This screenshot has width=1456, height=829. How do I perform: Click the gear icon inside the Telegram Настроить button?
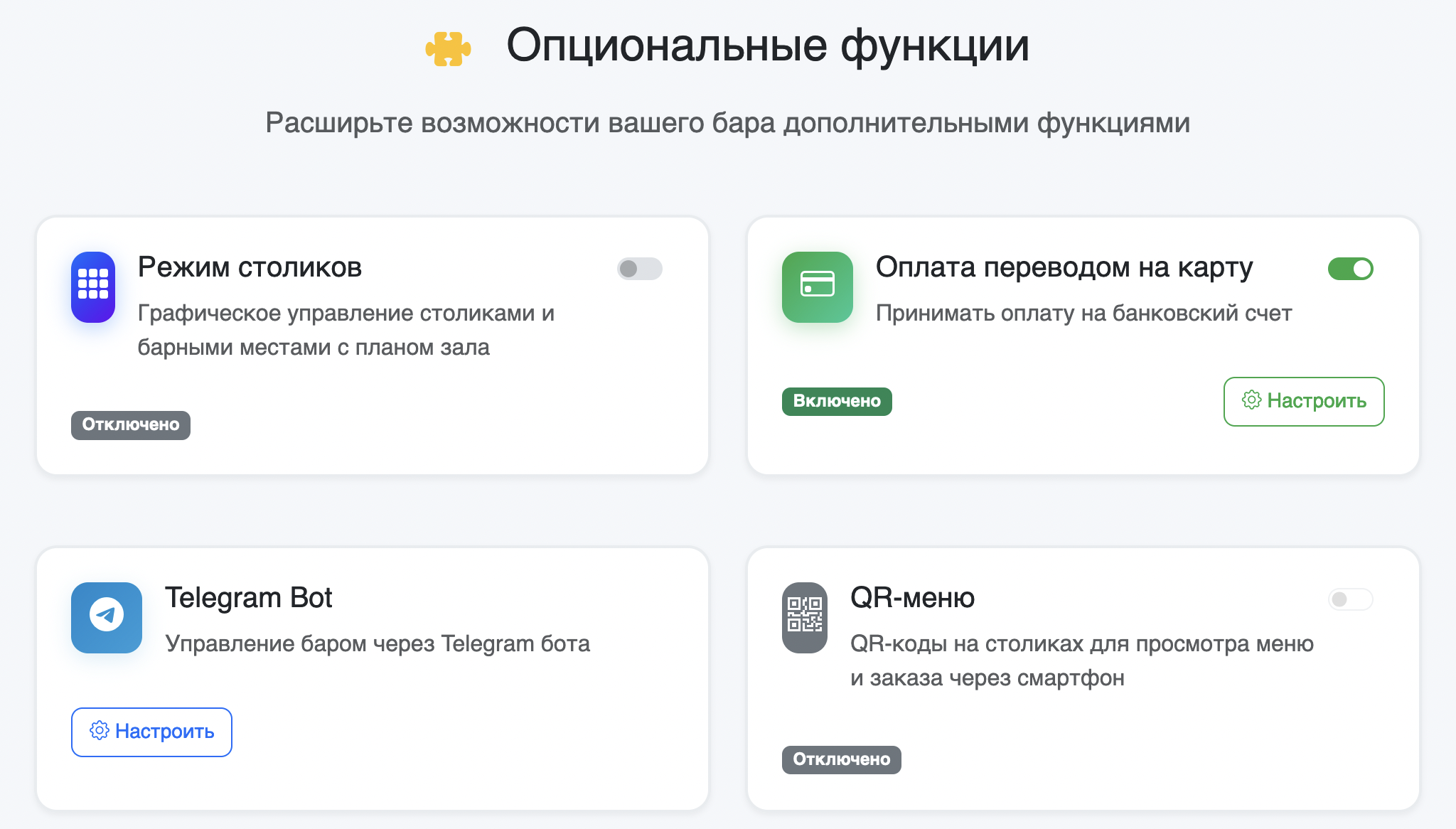tap(100, 732)
